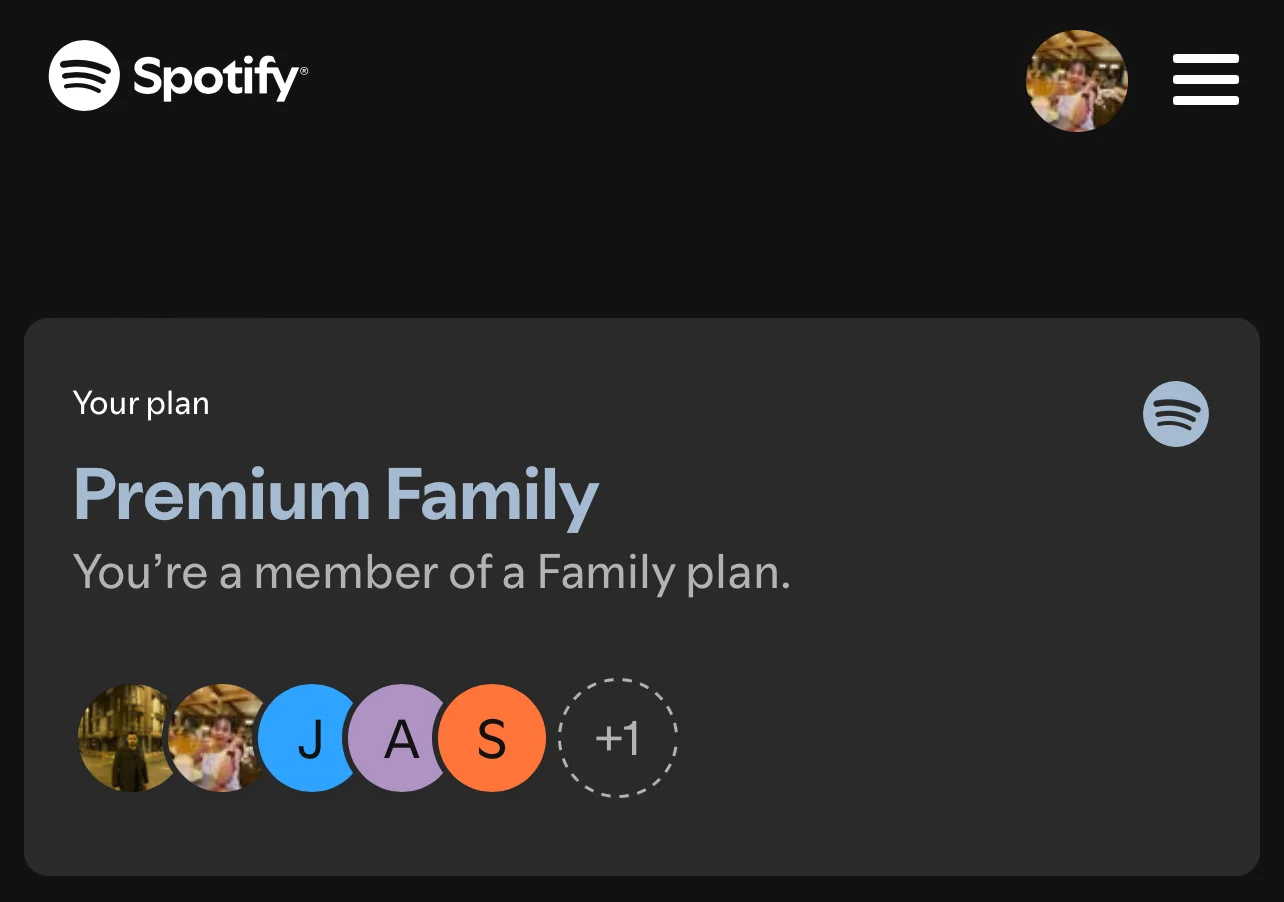Click empty space right of +1 circle
This screenshot has height=902, width=1284.
tap(950, 738)
